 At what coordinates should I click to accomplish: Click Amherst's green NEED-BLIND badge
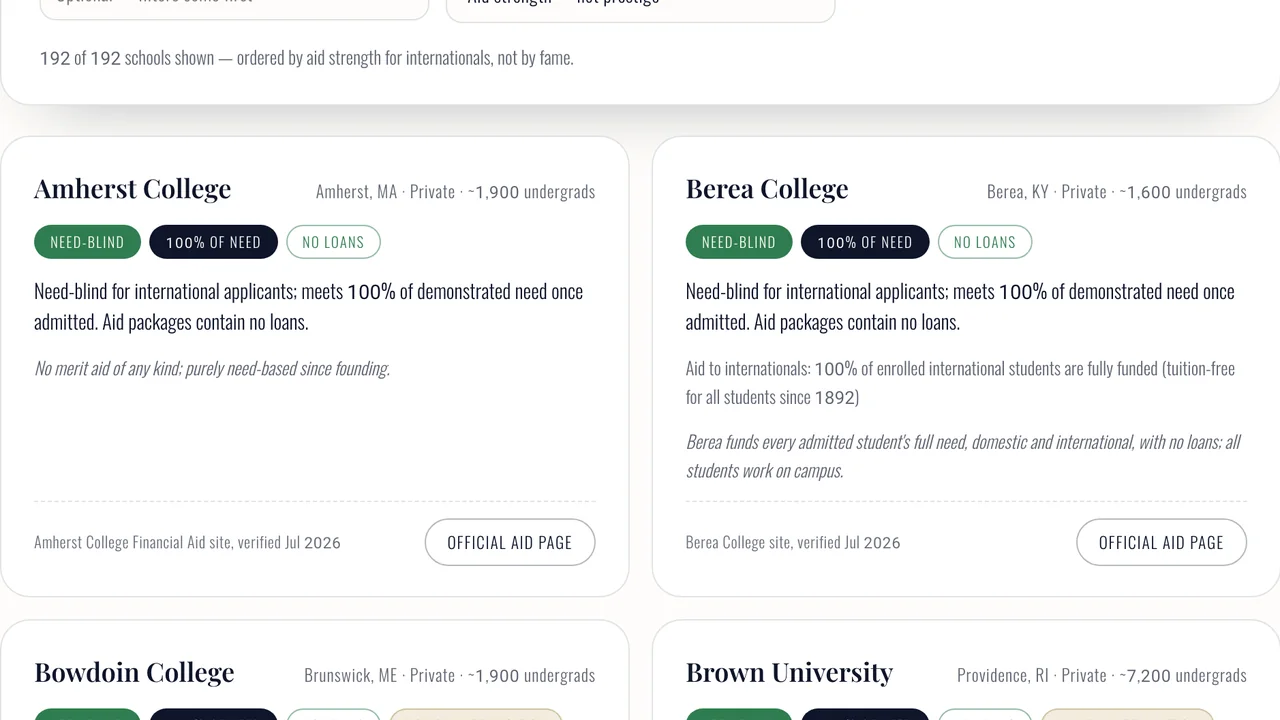87,242
